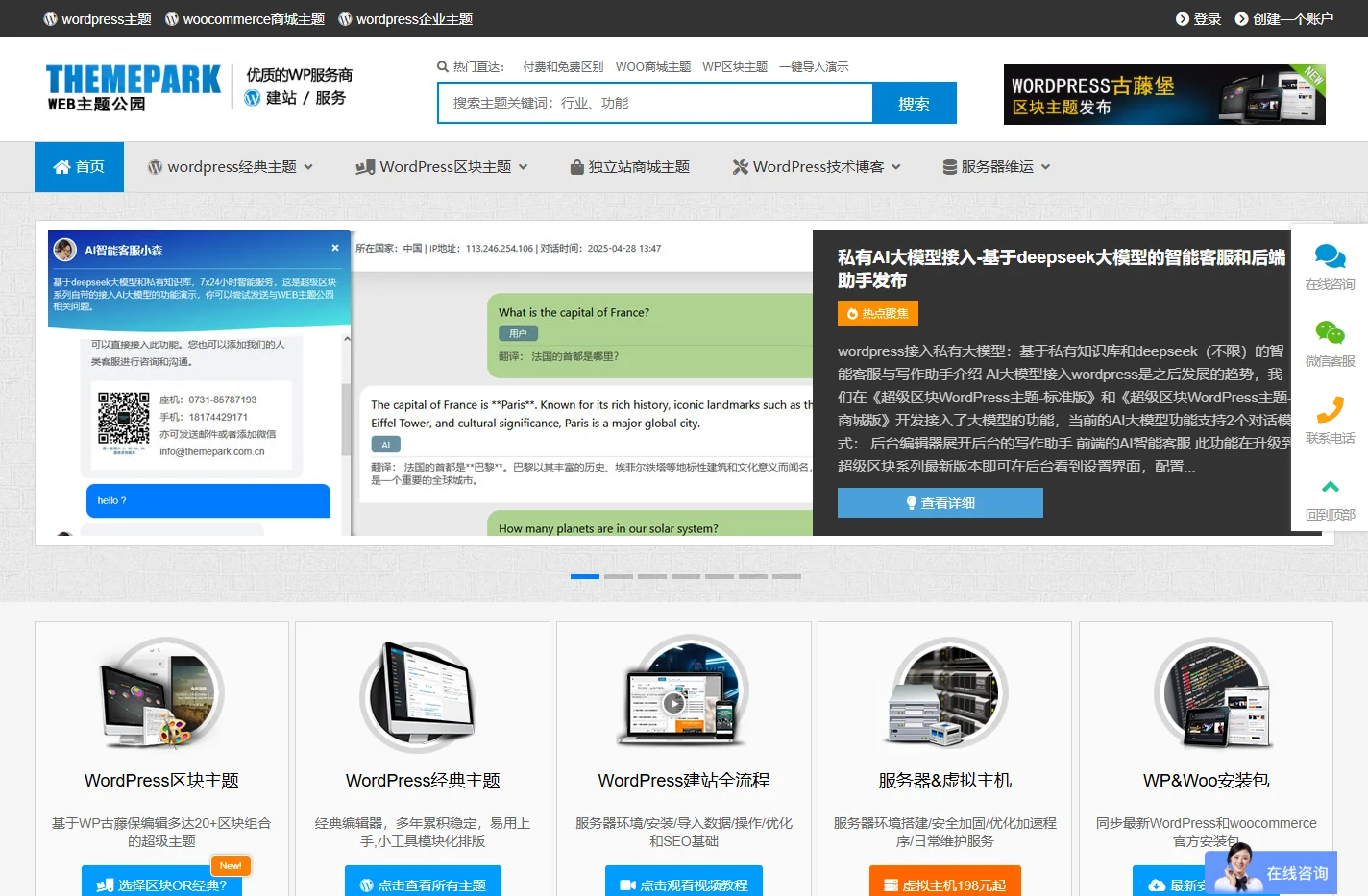
Task: Go to the 首页 tab
Action: tap(79, 167)
